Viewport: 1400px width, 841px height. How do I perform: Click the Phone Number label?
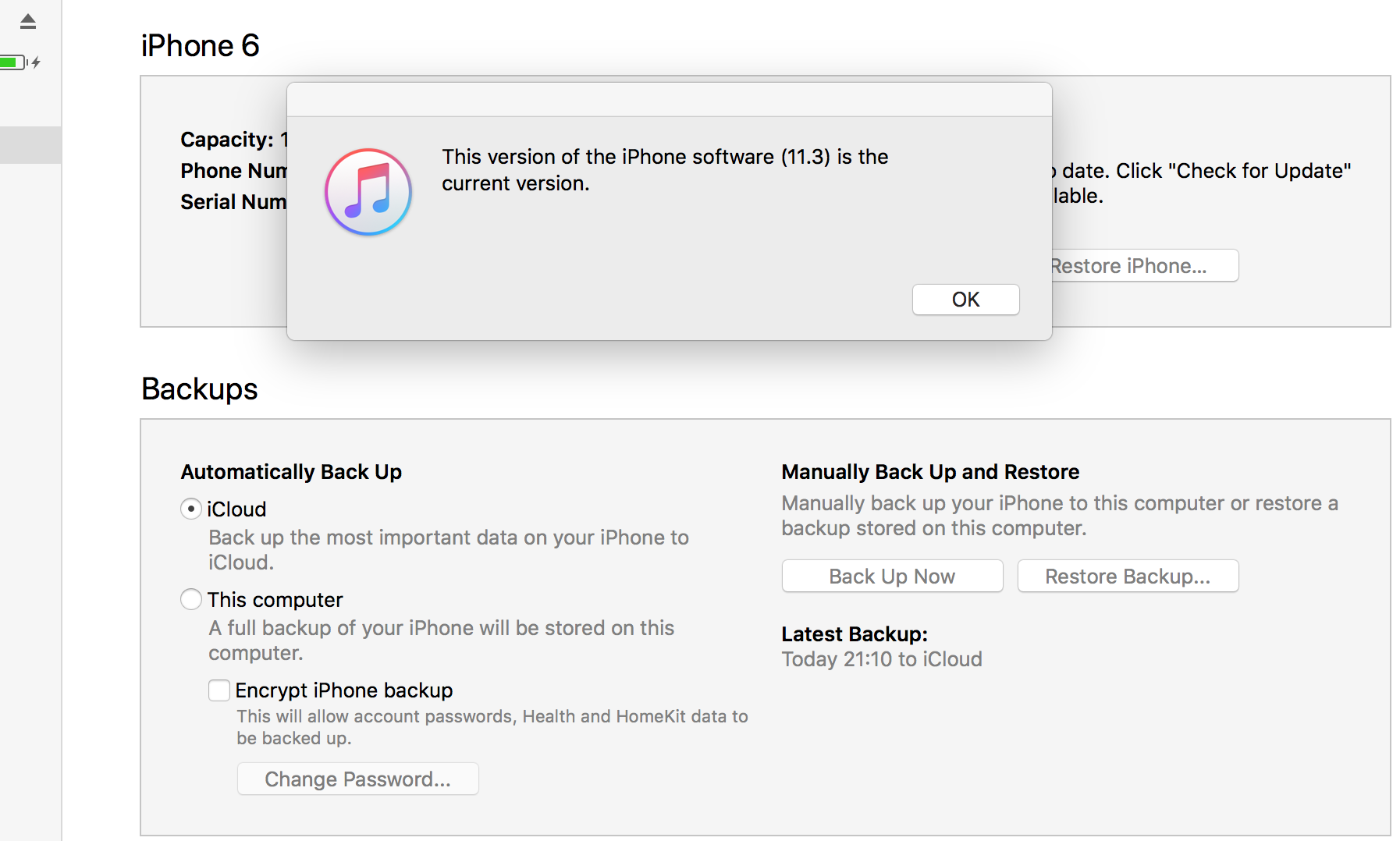pyautogui.click(x=233, y=171)
